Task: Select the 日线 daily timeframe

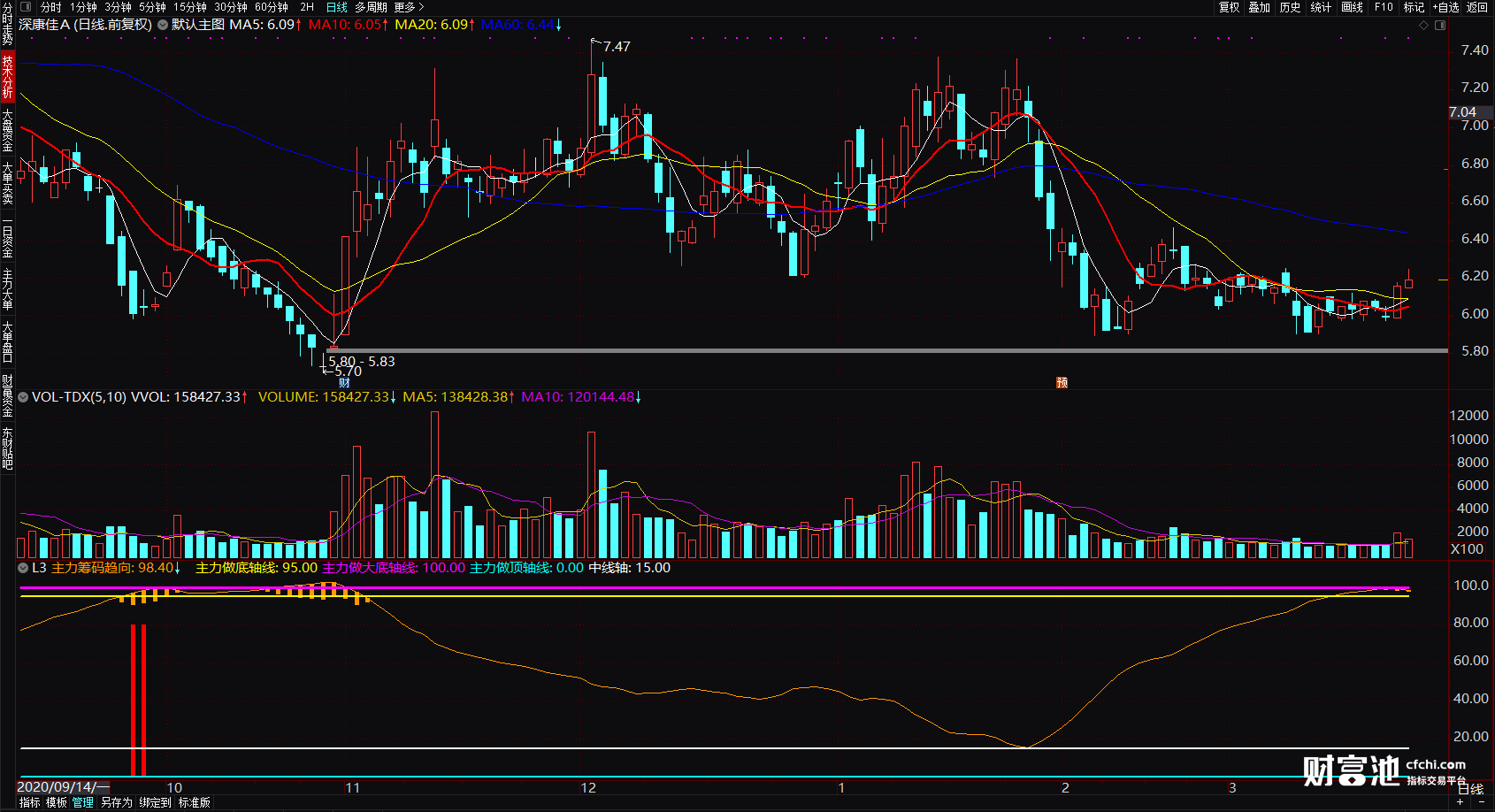Action: [337, 7]
